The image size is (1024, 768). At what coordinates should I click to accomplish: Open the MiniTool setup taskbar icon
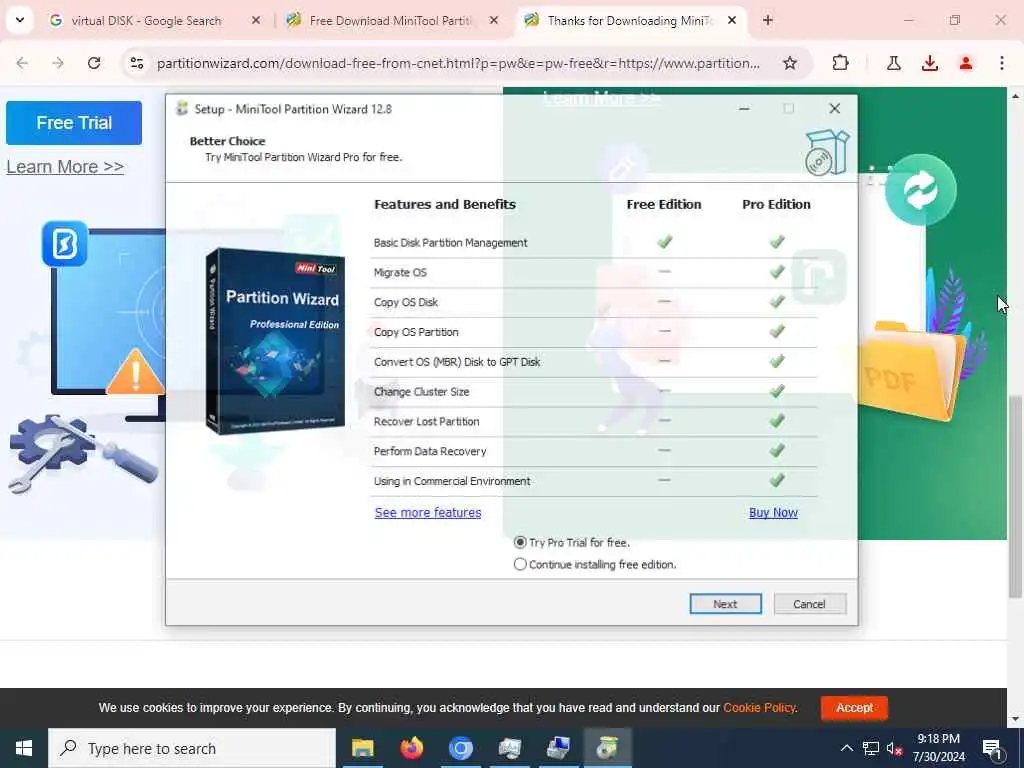pos(607,748)
